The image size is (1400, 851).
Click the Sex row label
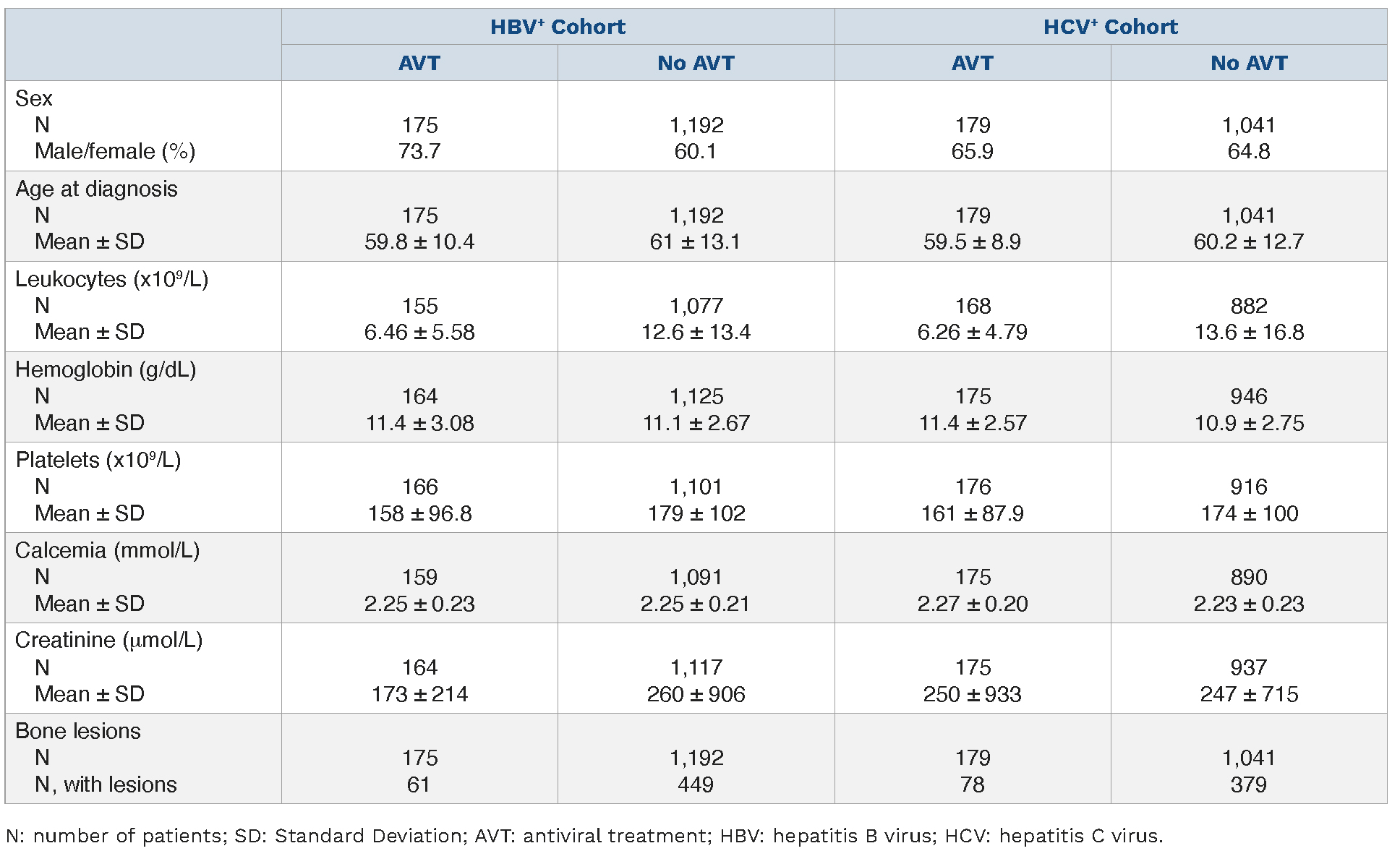(34, 98)
